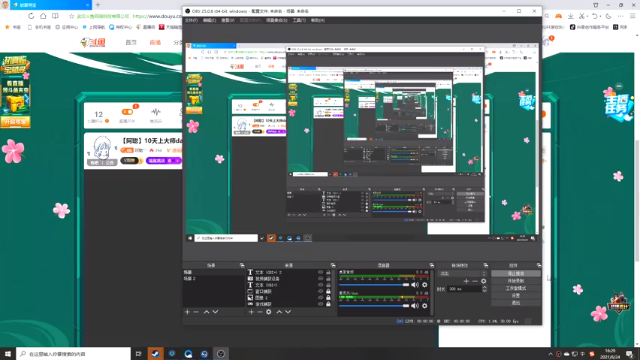Open the File menu in OBS
This screenshot has width=640, height=360.
pyautogui.click(x=191, y=20)
